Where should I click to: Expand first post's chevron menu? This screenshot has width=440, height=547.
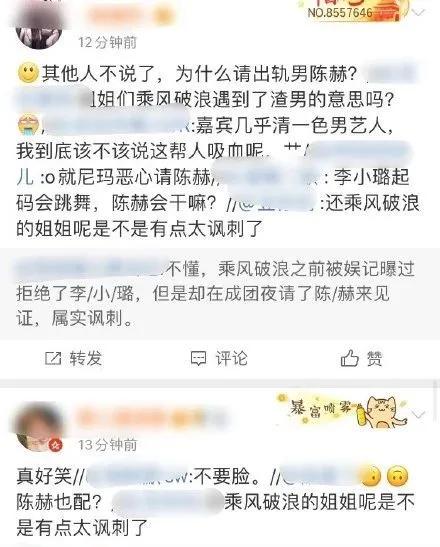(418, 13)
